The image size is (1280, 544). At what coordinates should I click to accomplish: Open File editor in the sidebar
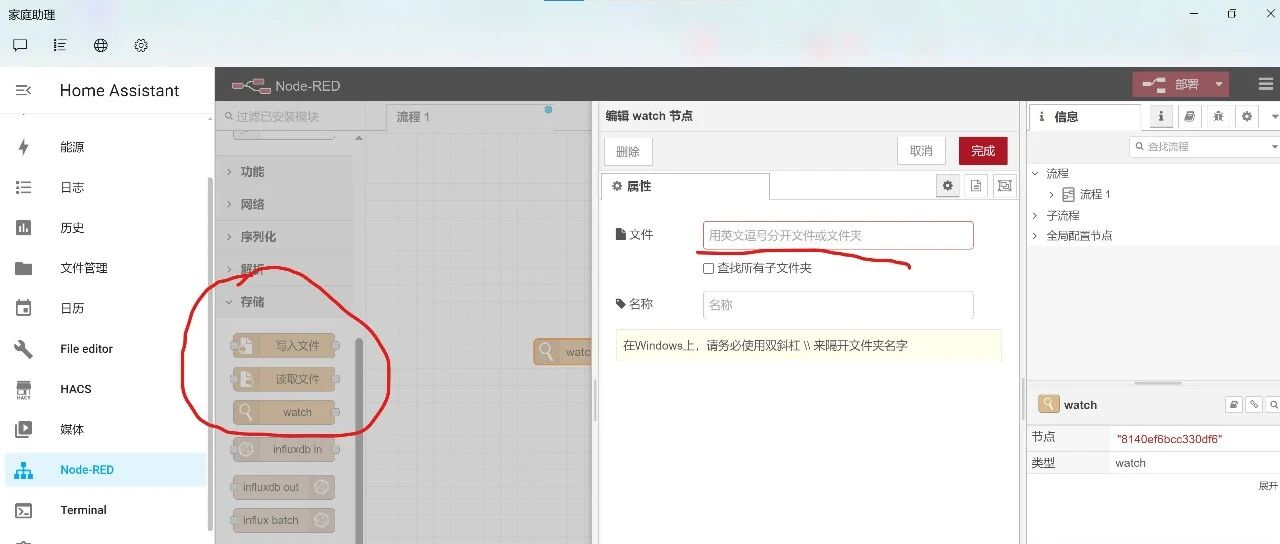105,349
